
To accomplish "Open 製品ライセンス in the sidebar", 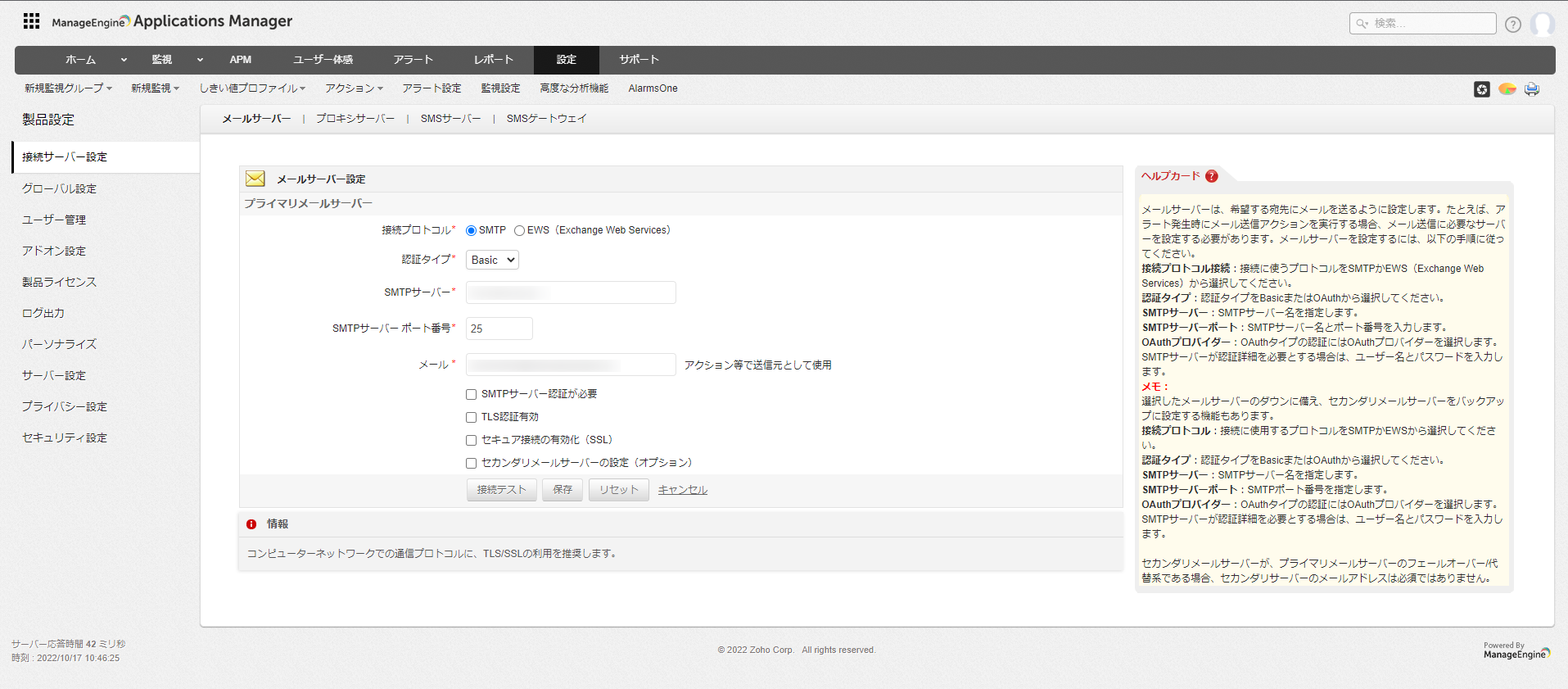I will point(59,282).
